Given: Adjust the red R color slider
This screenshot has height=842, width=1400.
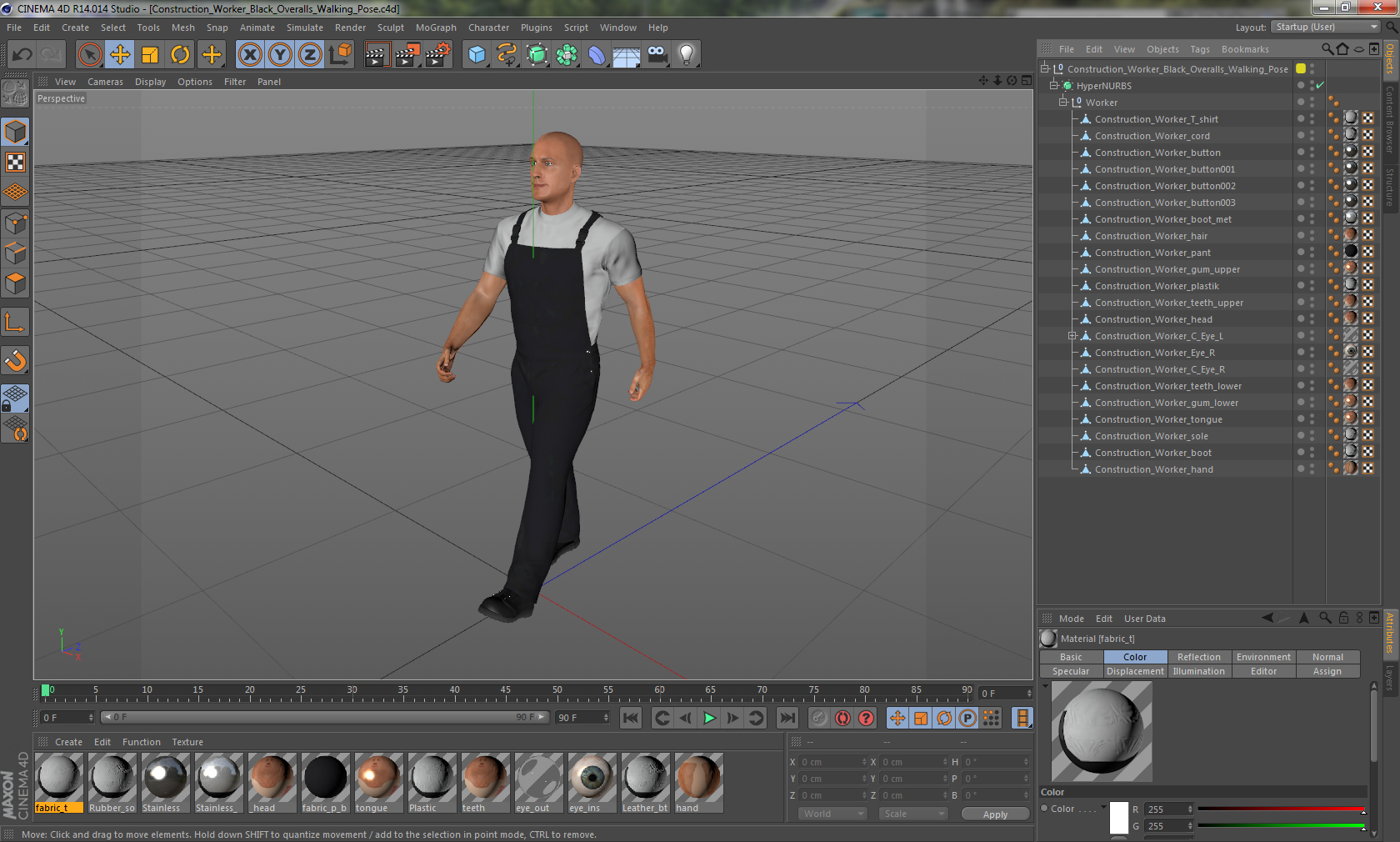Looking at the screenshot, I should point(1282,809).
